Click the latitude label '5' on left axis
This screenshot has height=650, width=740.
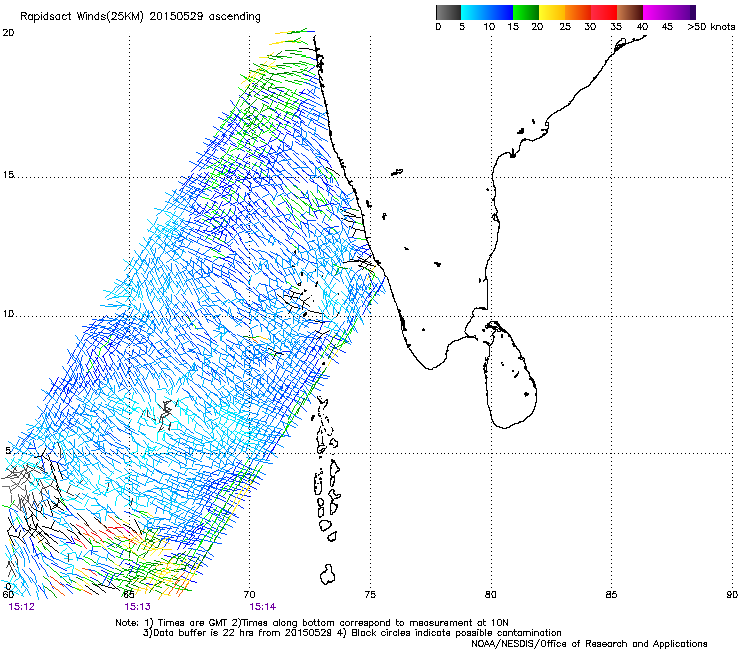[8, 451]
